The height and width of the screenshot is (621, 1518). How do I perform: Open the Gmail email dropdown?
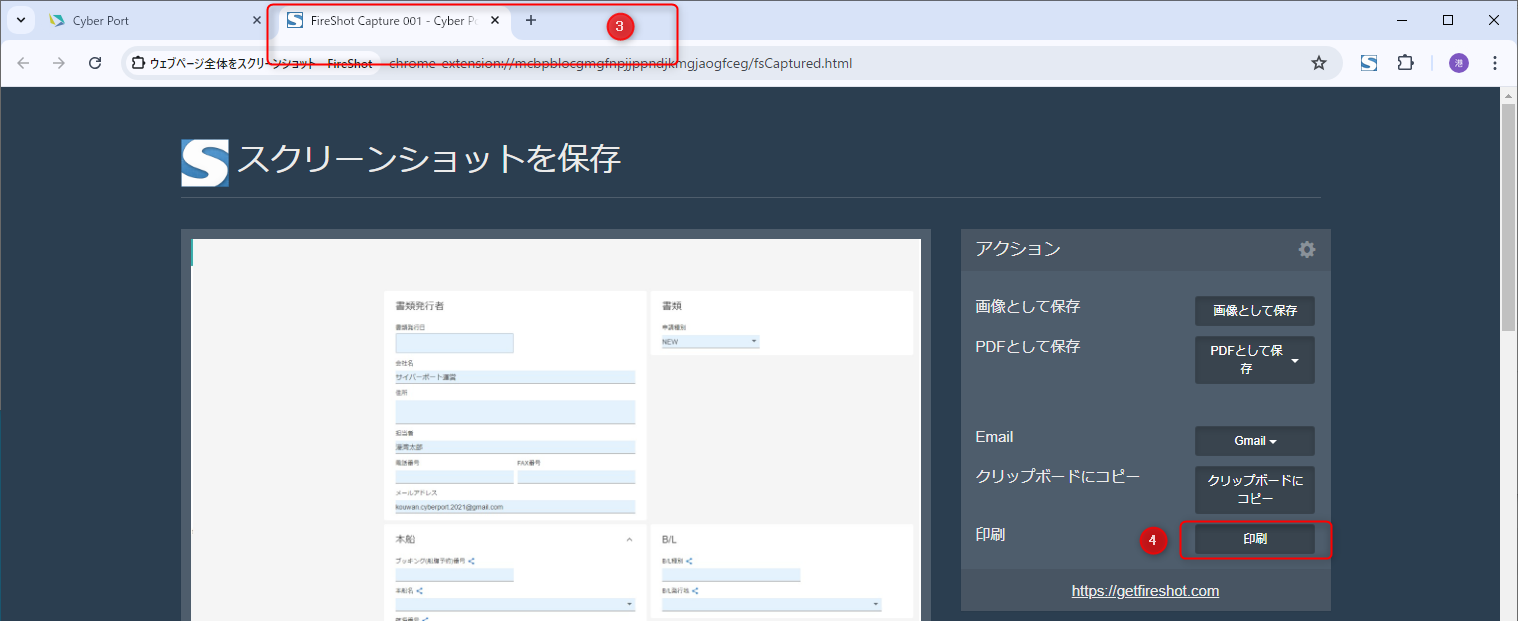(x=1254, y=441)
